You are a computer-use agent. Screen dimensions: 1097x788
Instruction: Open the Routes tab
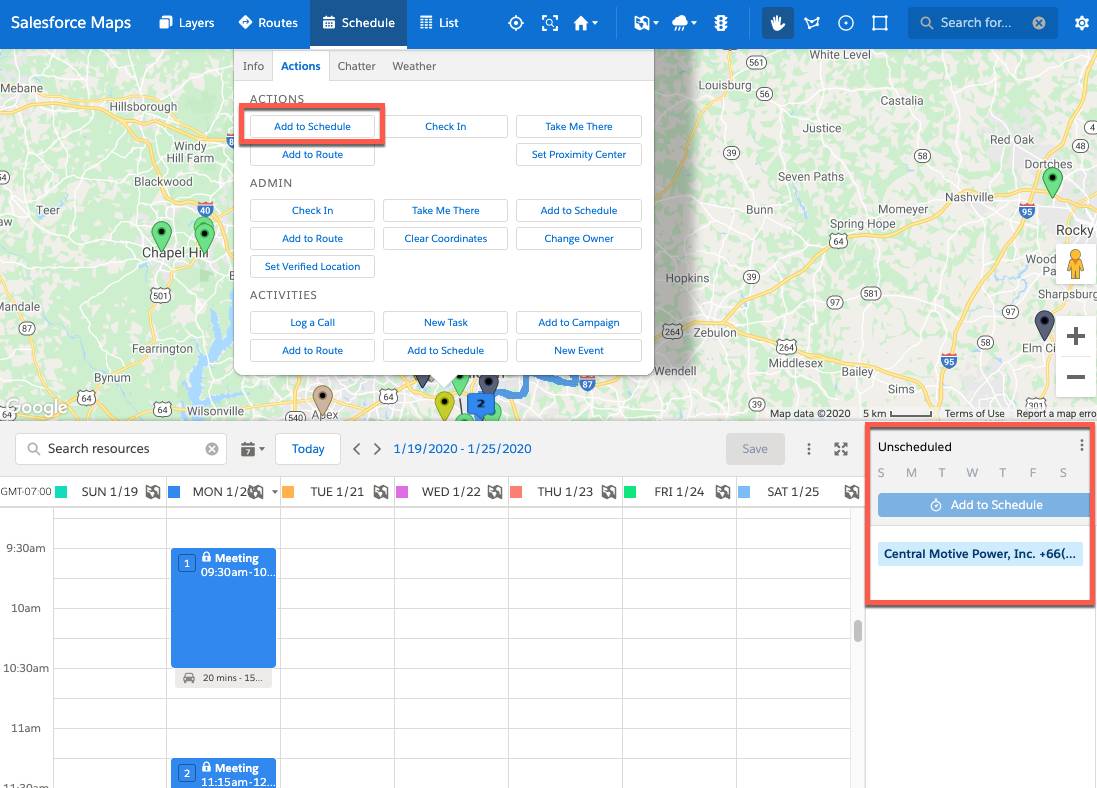pos(269,23)
